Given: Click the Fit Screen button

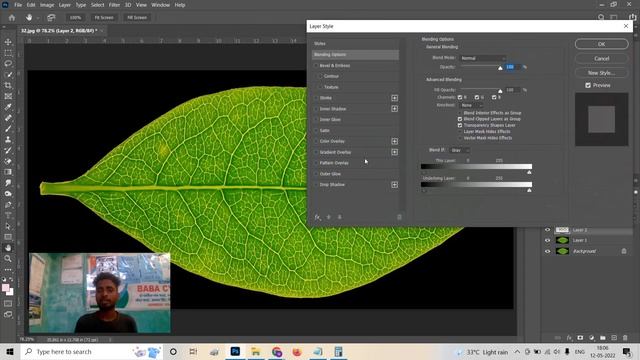Looking at the screenshot, I should (x=104, y=18).
